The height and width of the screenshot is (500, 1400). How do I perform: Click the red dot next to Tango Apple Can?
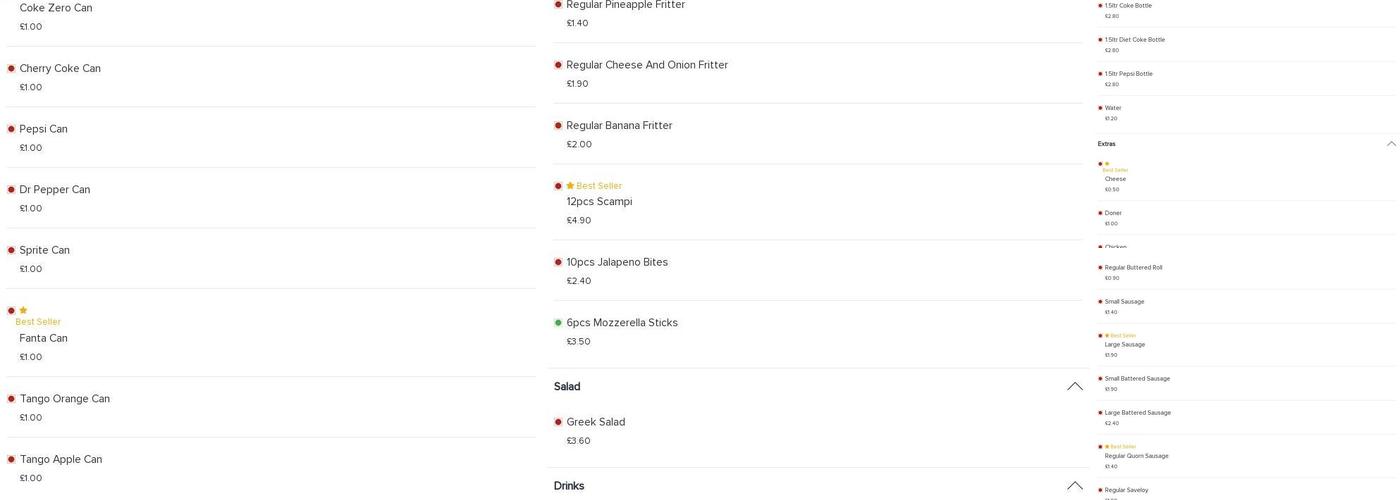pos(11,460)
